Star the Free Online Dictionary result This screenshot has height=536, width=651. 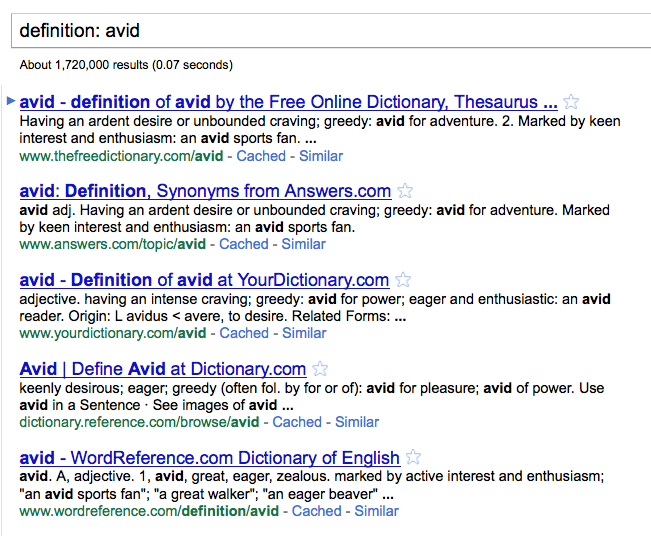[571, 102]
